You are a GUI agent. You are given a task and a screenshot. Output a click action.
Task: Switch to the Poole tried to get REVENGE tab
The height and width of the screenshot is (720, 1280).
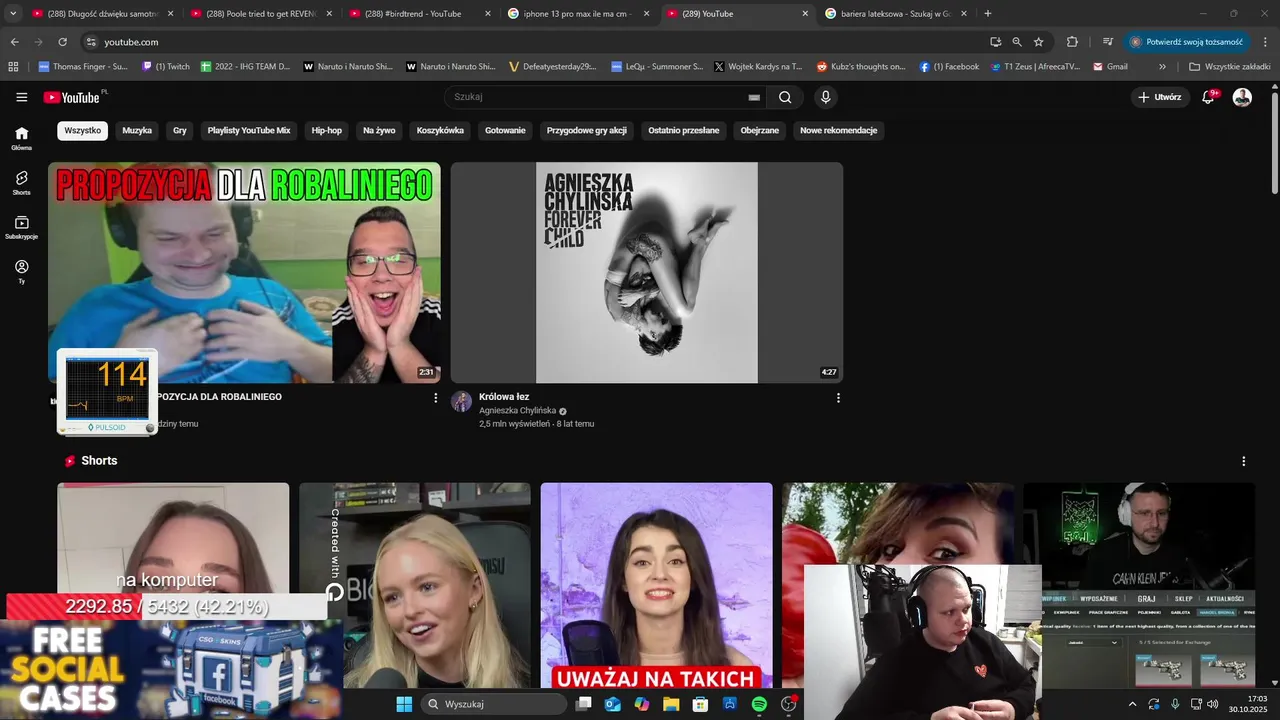tap(260, 14)
